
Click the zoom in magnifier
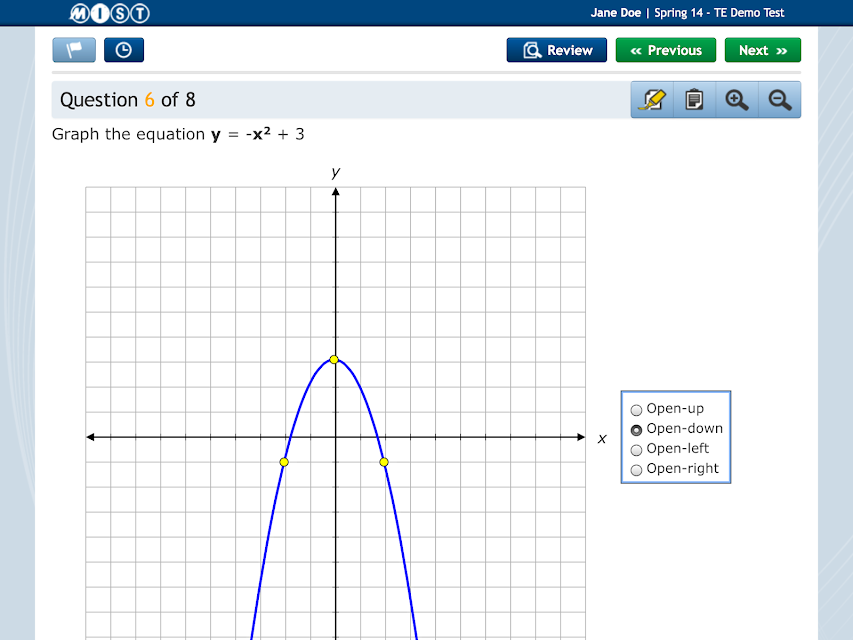pos(737,100)
